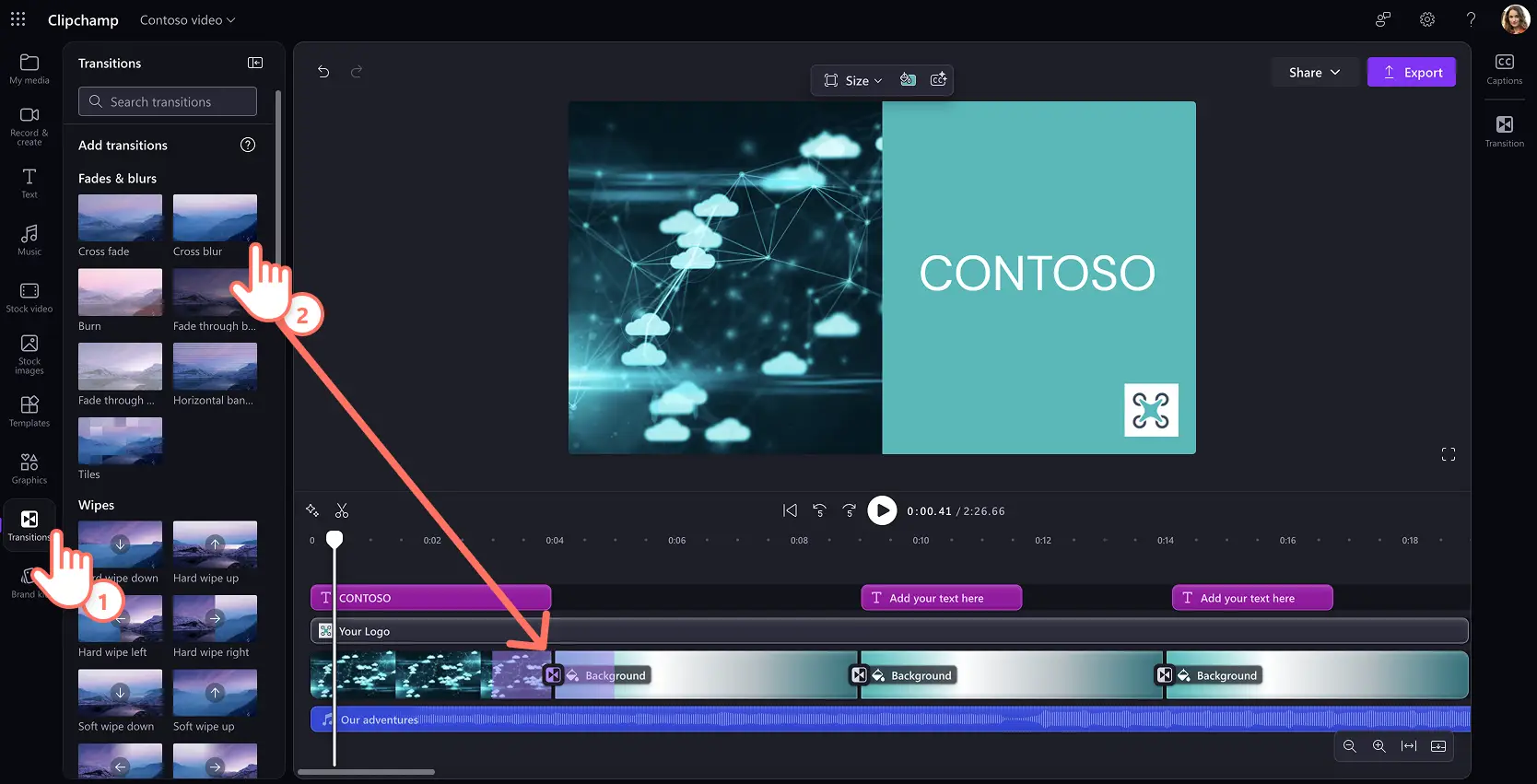Image resolution: width=1537 pixels, height=784 pixels.
Task: Select the Hard wipe up transition
Action: point(215,544)
